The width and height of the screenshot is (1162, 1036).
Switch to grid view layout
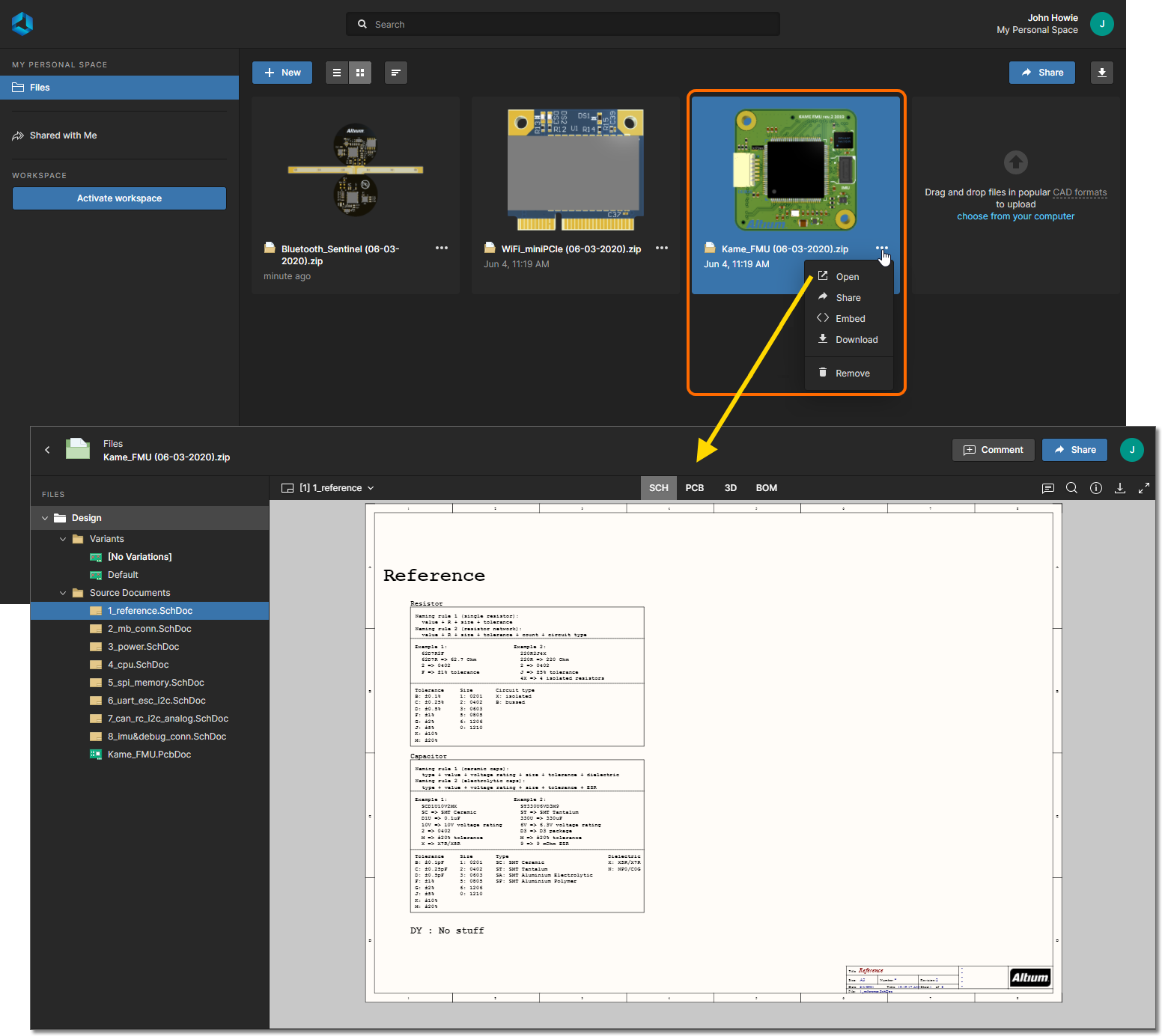coord(360,73)
